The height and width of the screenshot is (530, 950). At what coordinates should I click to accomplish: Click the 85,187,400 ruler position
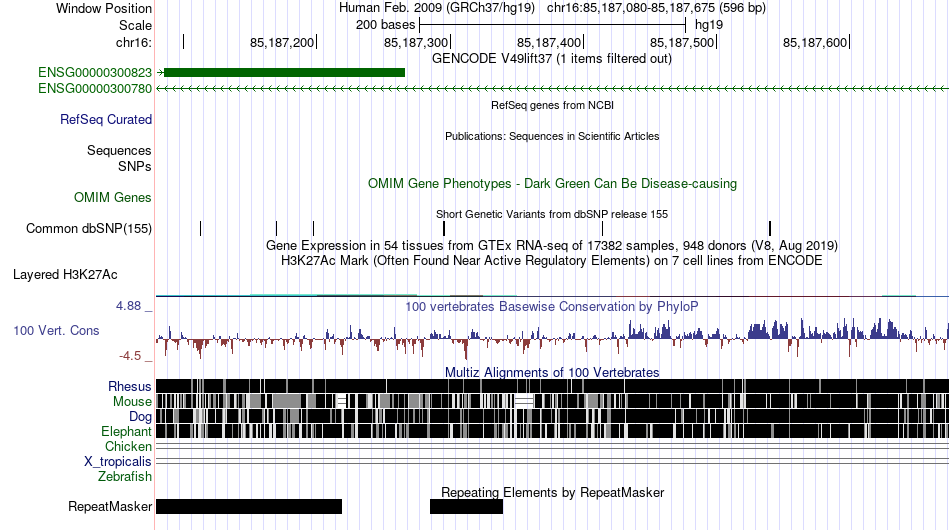tap(549, 42)
